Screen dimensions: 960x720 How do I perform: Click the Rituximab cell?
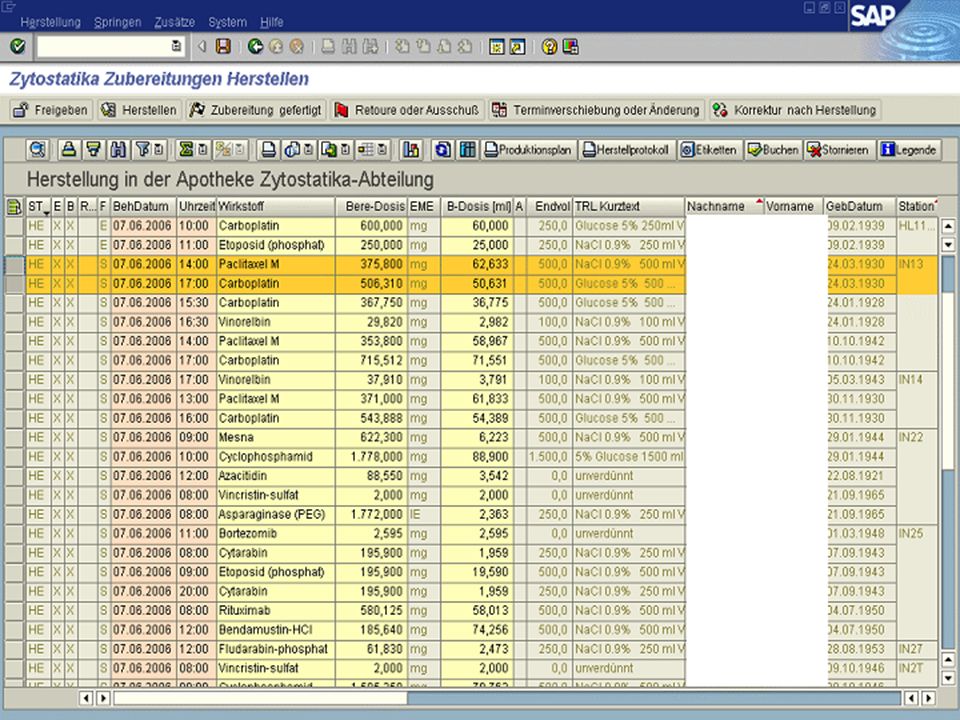[276, 611]
